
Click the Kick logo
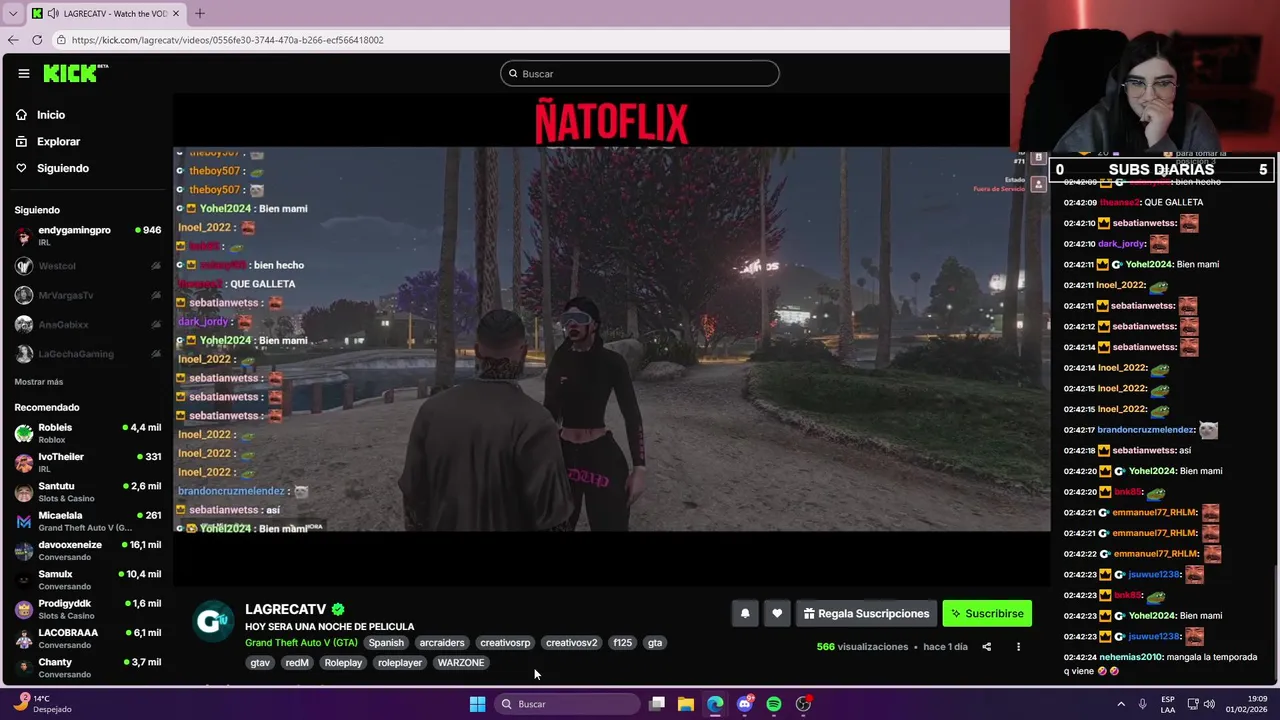pyautogui.click(x=75, y=73)
